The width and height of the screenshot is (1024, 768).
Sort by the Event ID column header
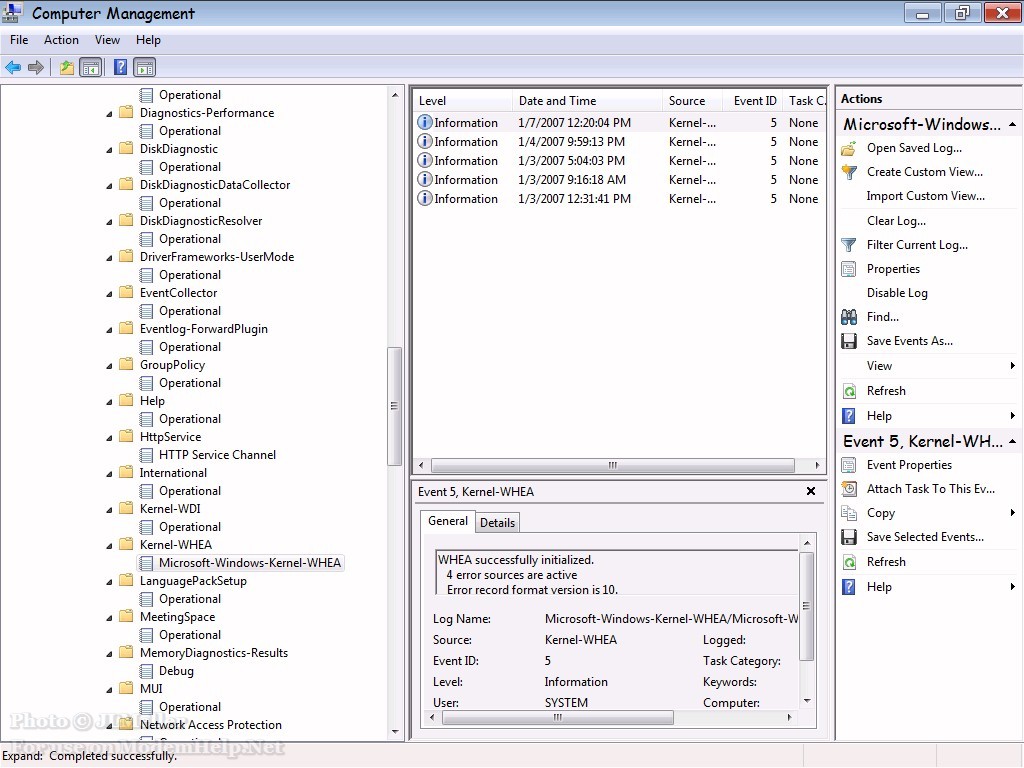click(x=754, y=101)
